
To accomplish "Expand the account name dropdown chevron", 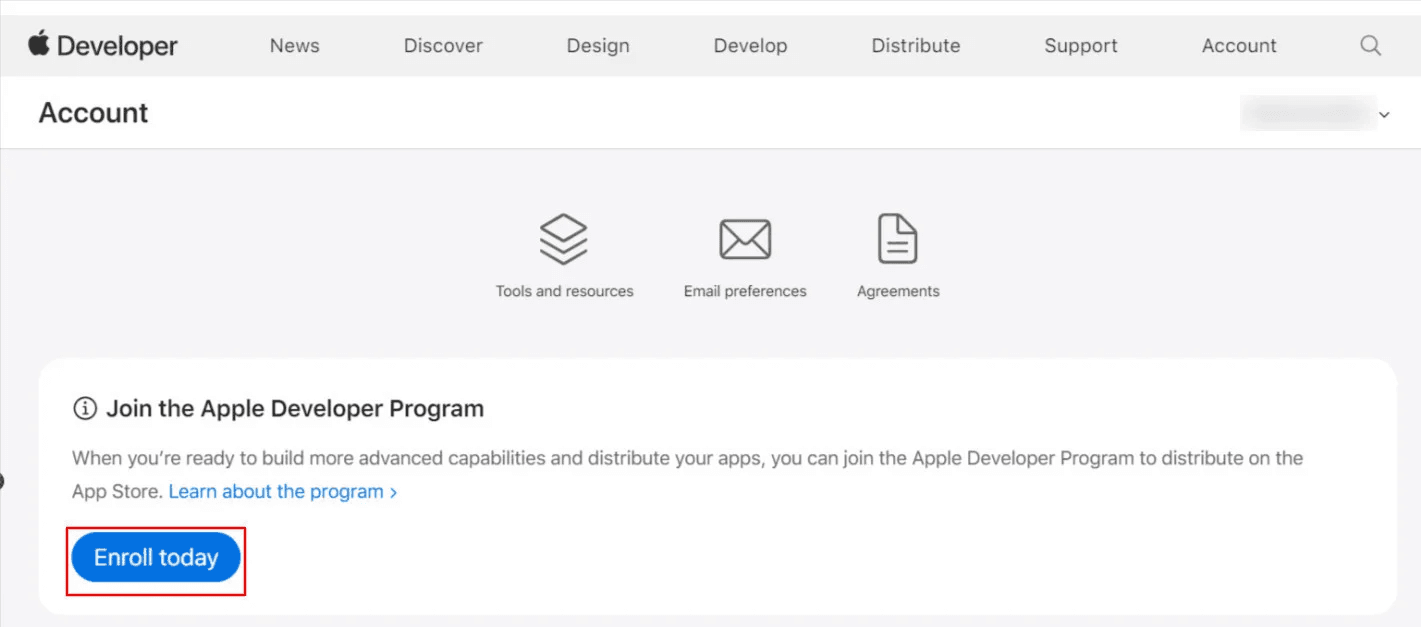I will [1385, 115].
